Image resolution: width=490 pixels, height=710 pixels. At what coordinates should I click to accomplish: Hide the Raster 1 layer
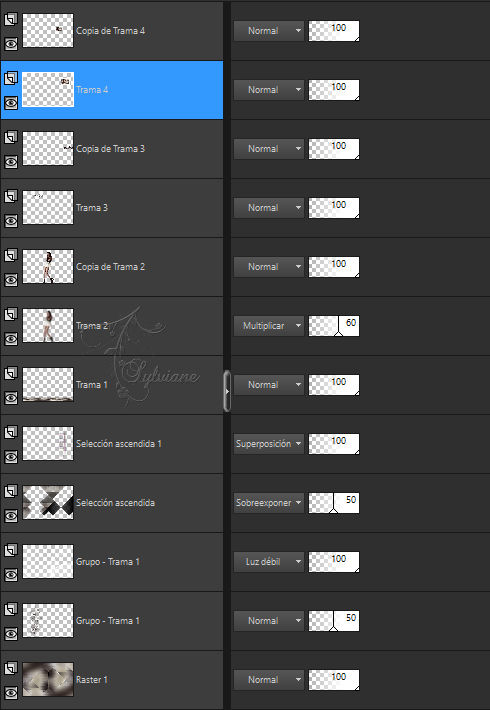(x=11, y=693)
